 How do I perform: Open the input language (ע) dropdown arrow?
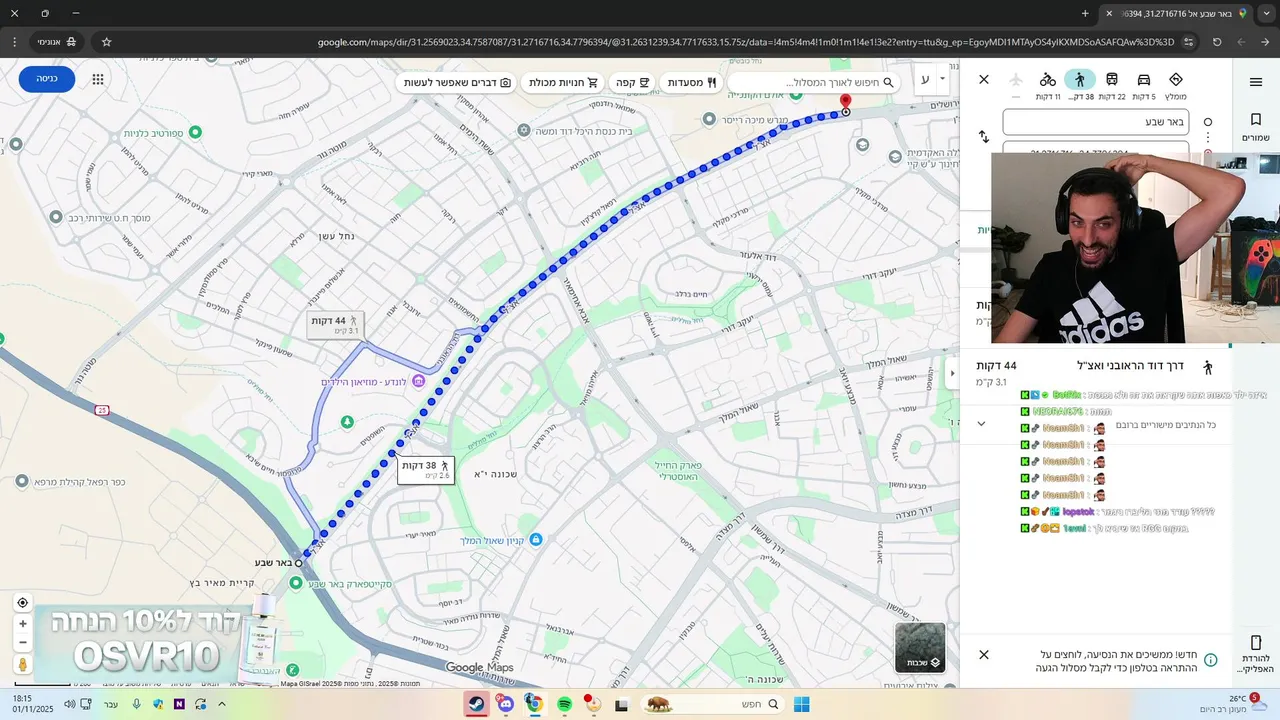(x=942, y=79)
